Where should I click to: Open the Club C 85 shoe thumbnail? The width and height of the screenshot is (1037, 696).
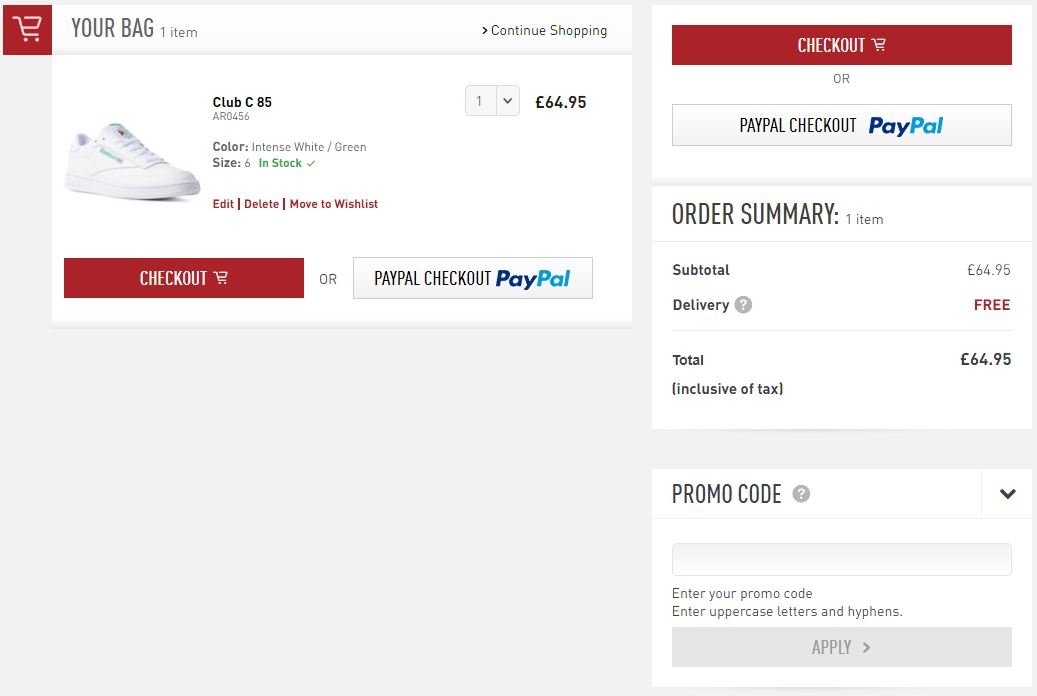(x=132, y=160)
